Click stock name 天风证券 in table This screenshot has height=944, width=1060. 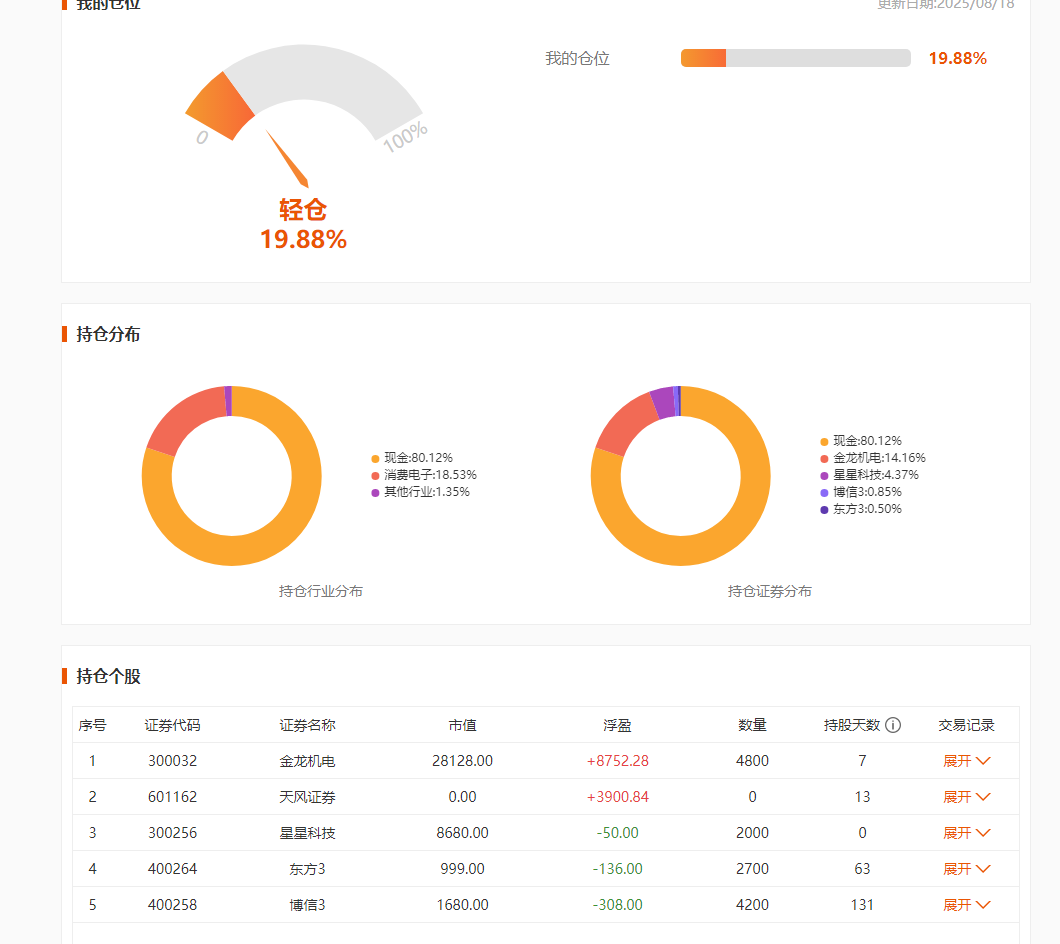pyautogui.click(x=308, y=797)
